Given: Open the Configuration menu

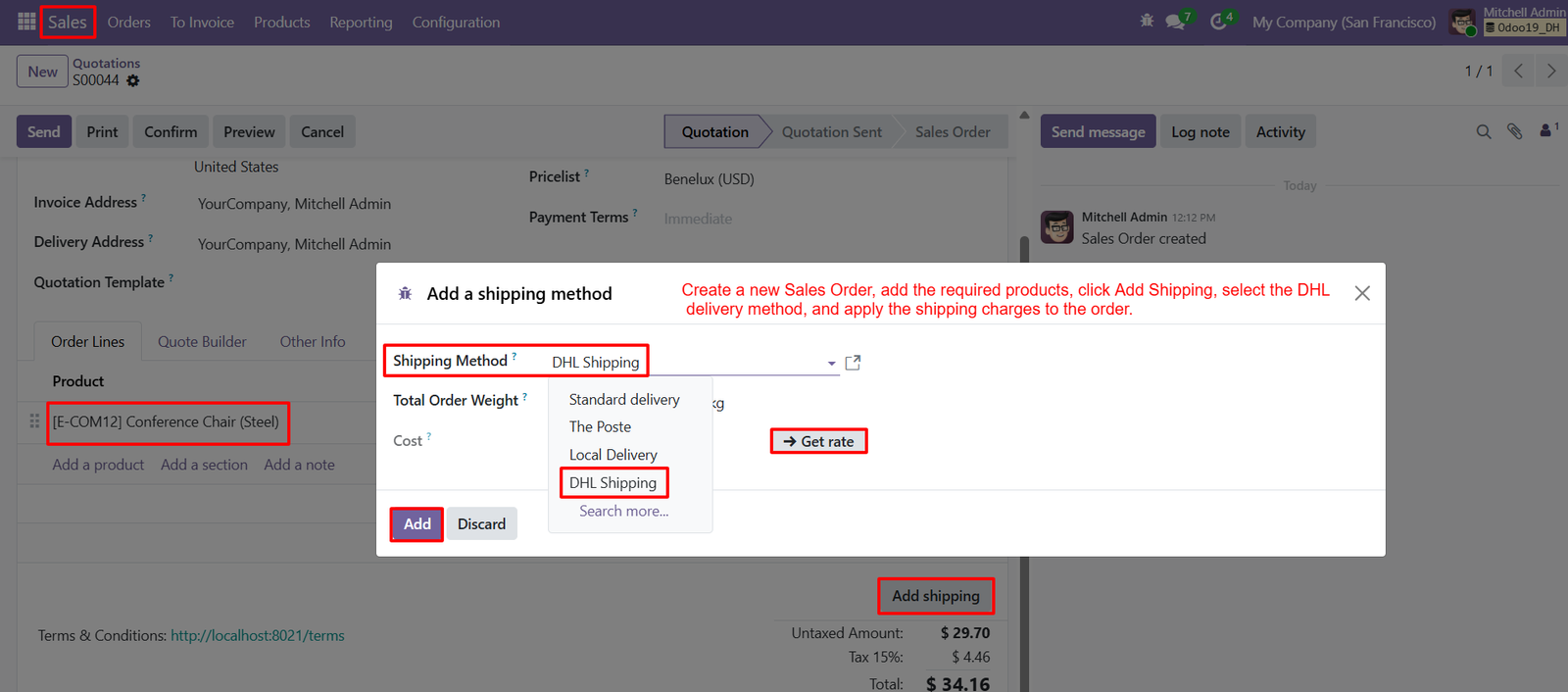Looking at the screenshot, I should [x=456, y=22].
